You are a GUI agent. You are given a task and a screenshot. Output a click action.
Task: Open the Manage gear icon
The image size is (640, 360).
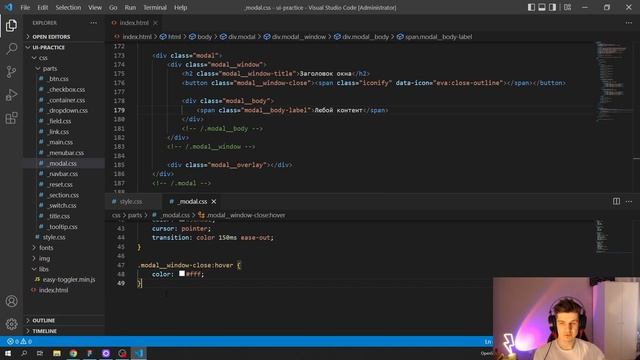(x=11, y=324)
